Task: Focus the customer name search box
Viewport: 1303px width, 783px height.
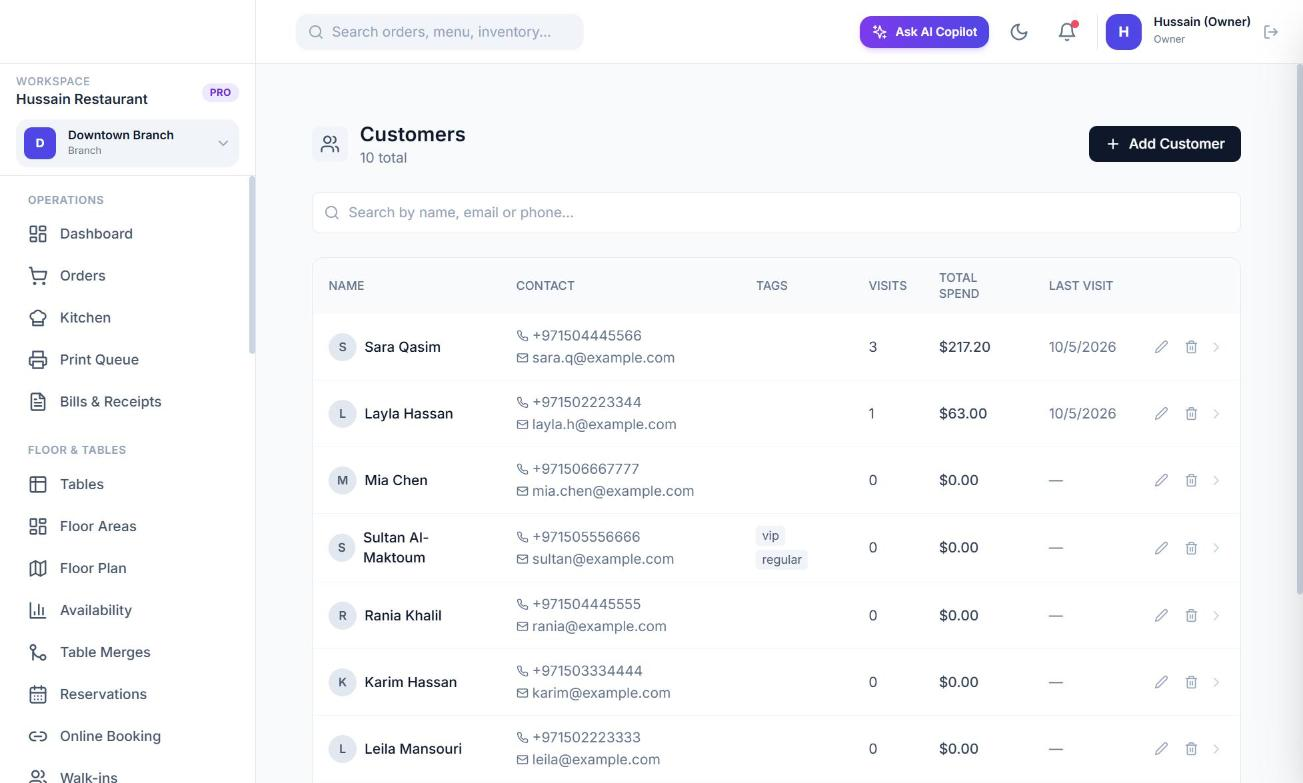Action: 776,213
